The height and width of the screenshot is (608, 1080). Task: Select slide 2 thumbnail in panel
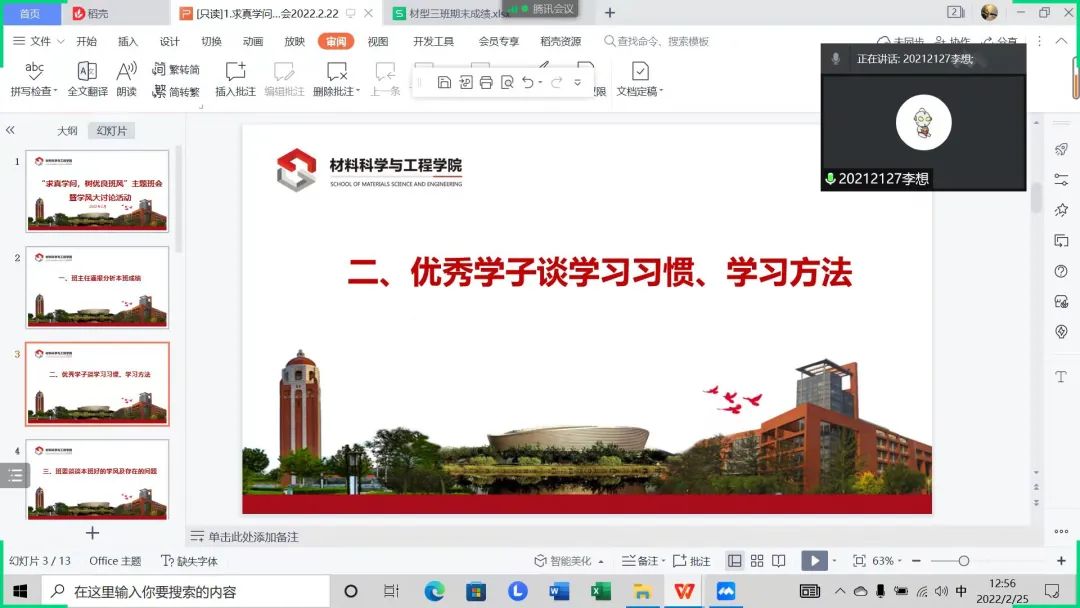pos(97,287)
